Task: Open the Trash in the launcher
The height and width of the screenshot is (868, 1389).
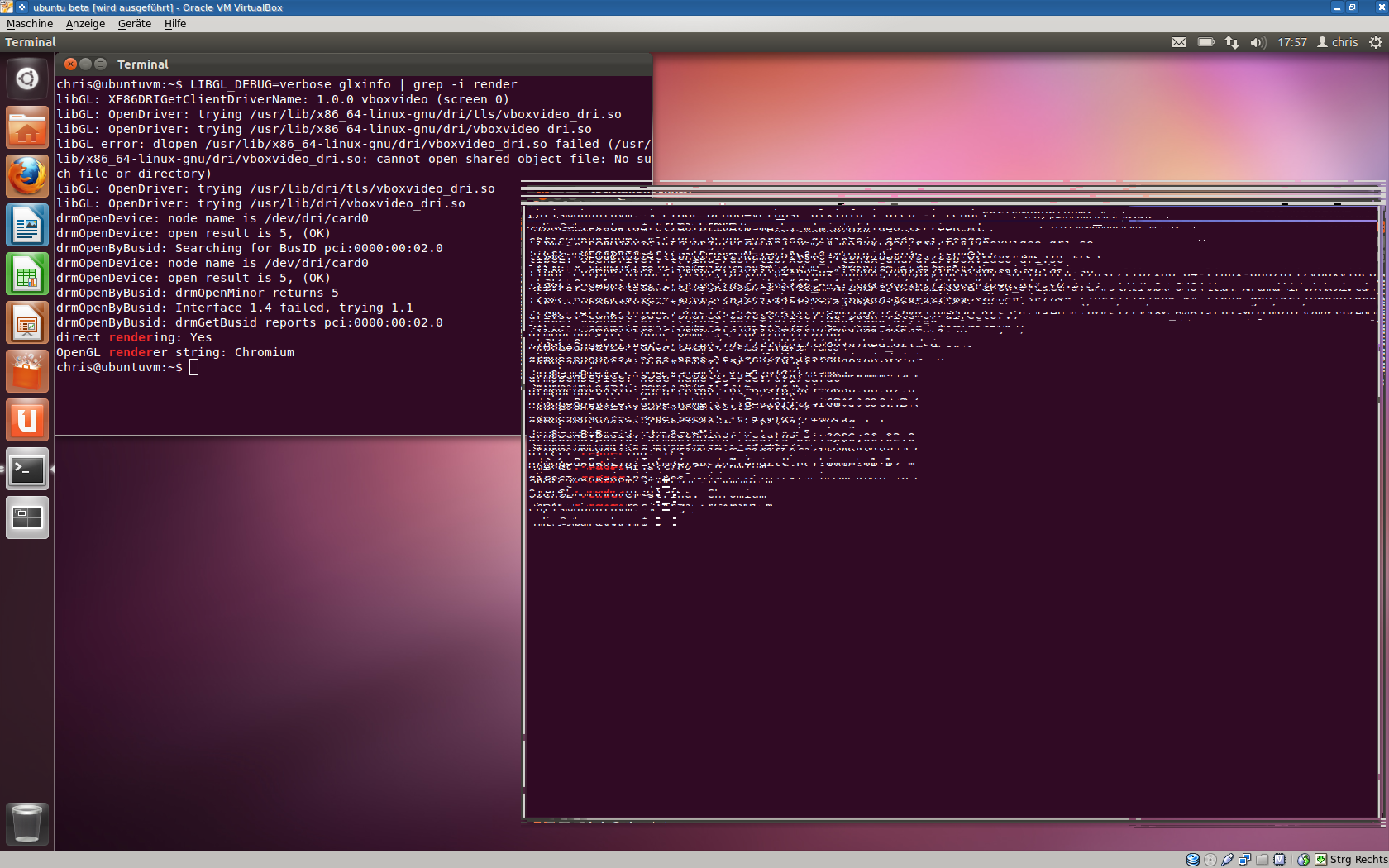Action: [x=26, y=823]
